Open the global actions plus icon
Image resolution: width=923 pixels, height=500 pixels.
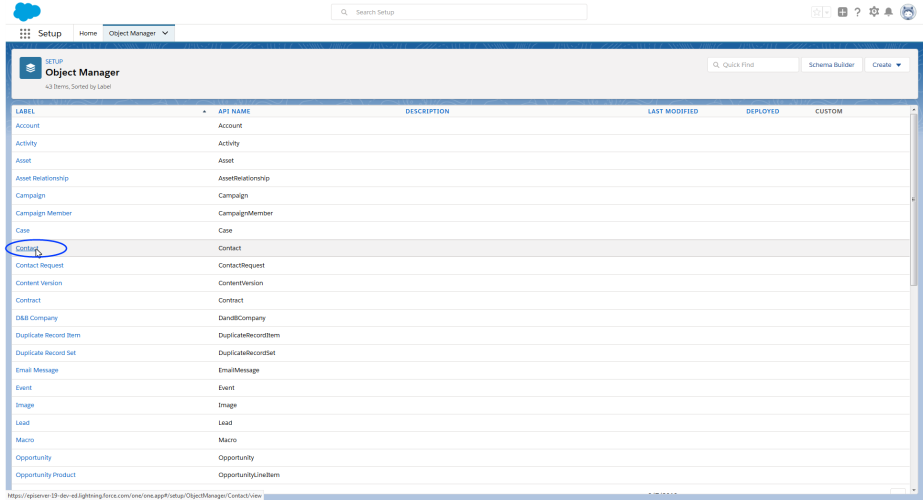(x=842, y=12)
